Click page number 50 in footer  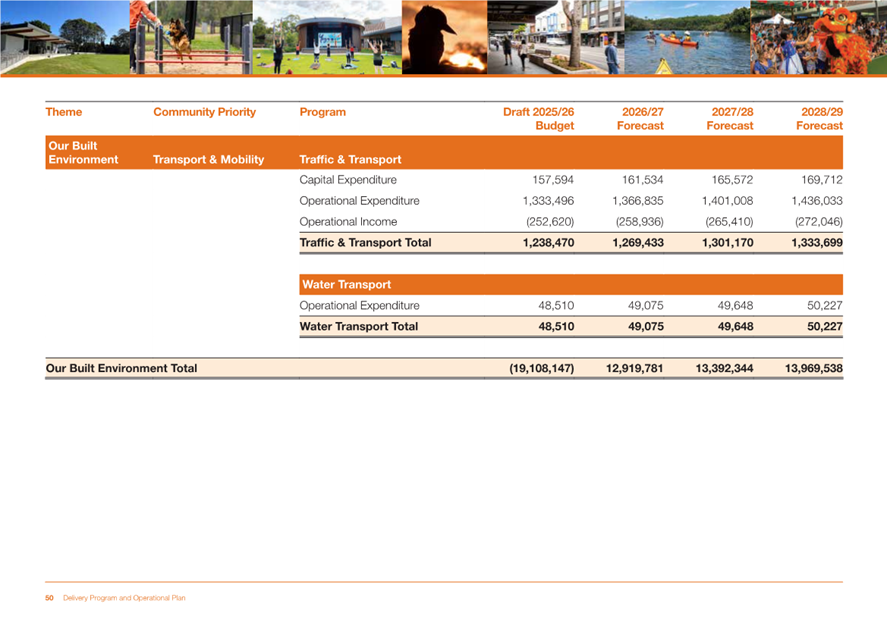(x=49, y=598)
